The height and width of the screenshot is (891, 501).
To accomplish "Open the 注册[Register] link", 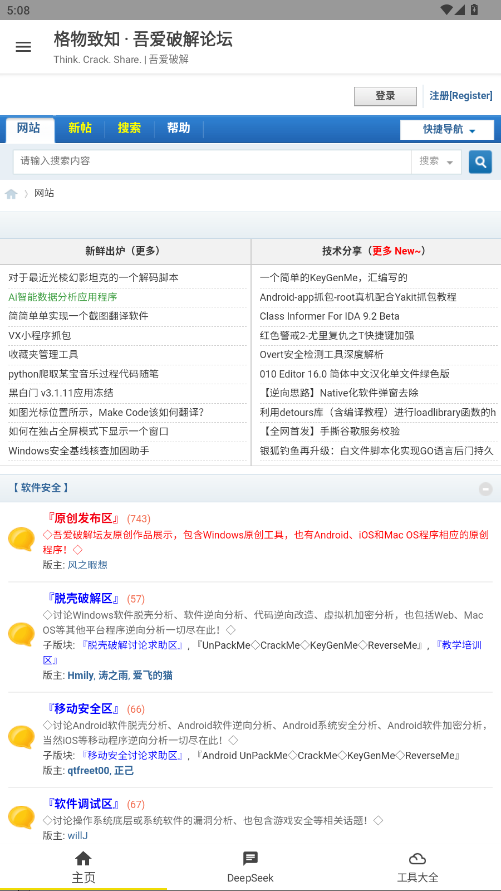I will tap(461, 96).
